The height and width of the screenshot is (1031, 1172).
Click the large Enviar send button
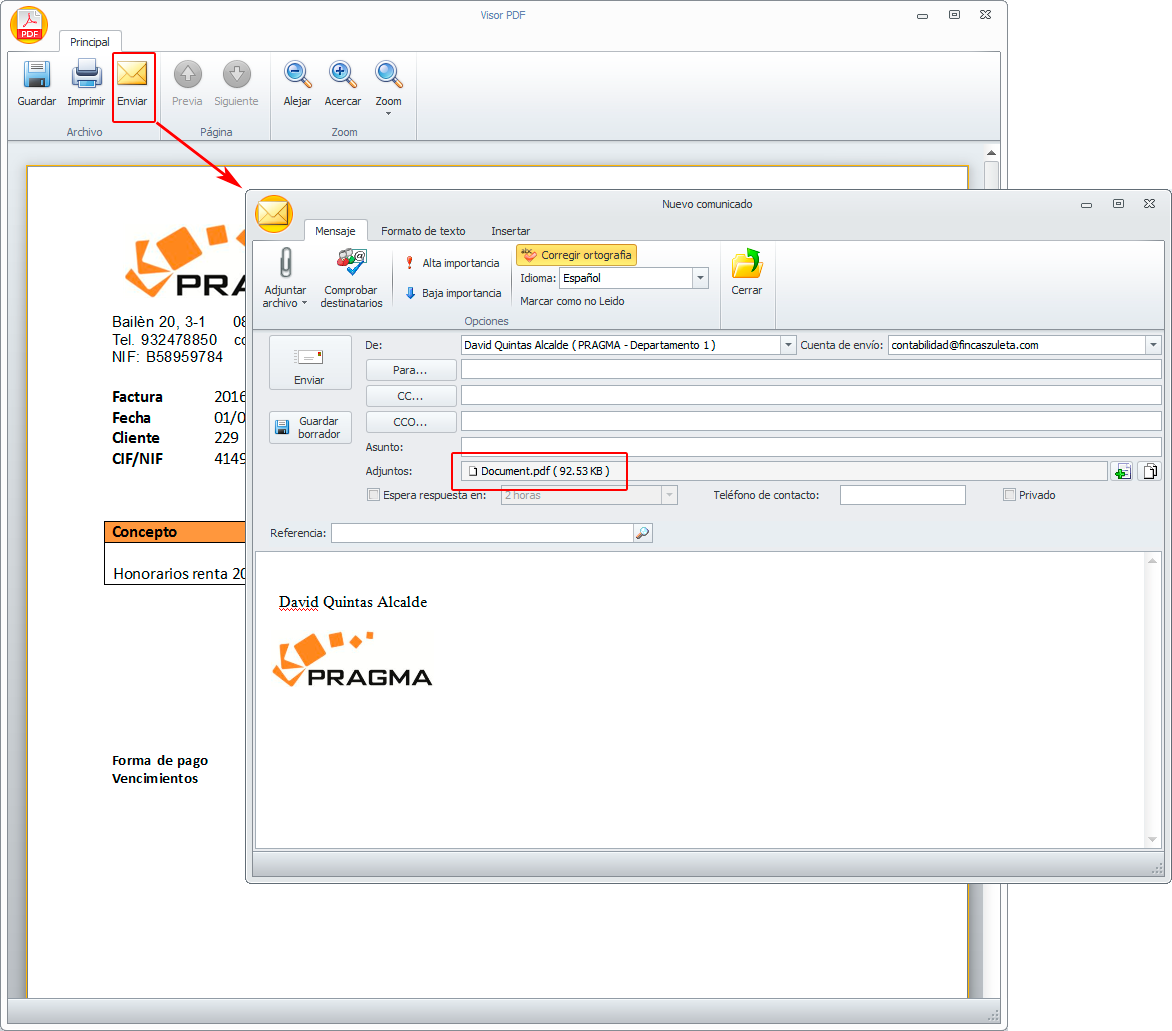click(309, 363)
